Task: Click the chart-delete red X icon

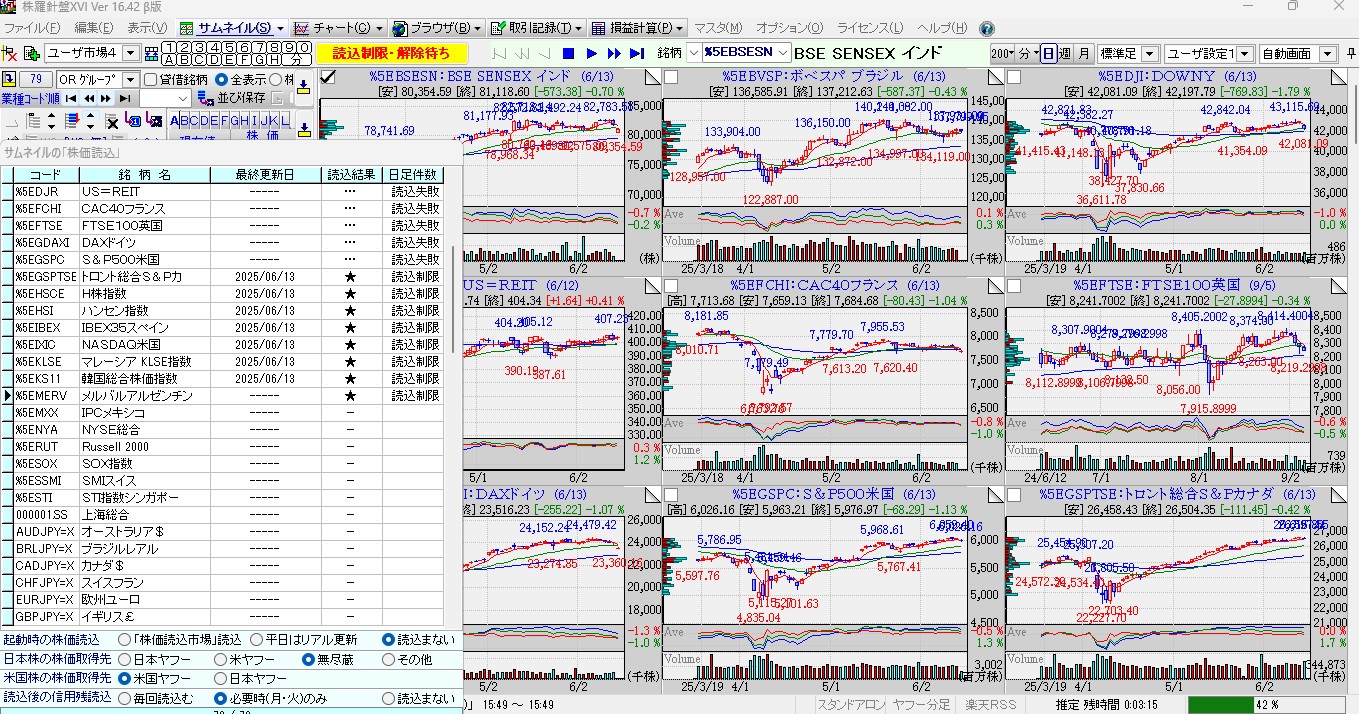Action: pos(9,53)
